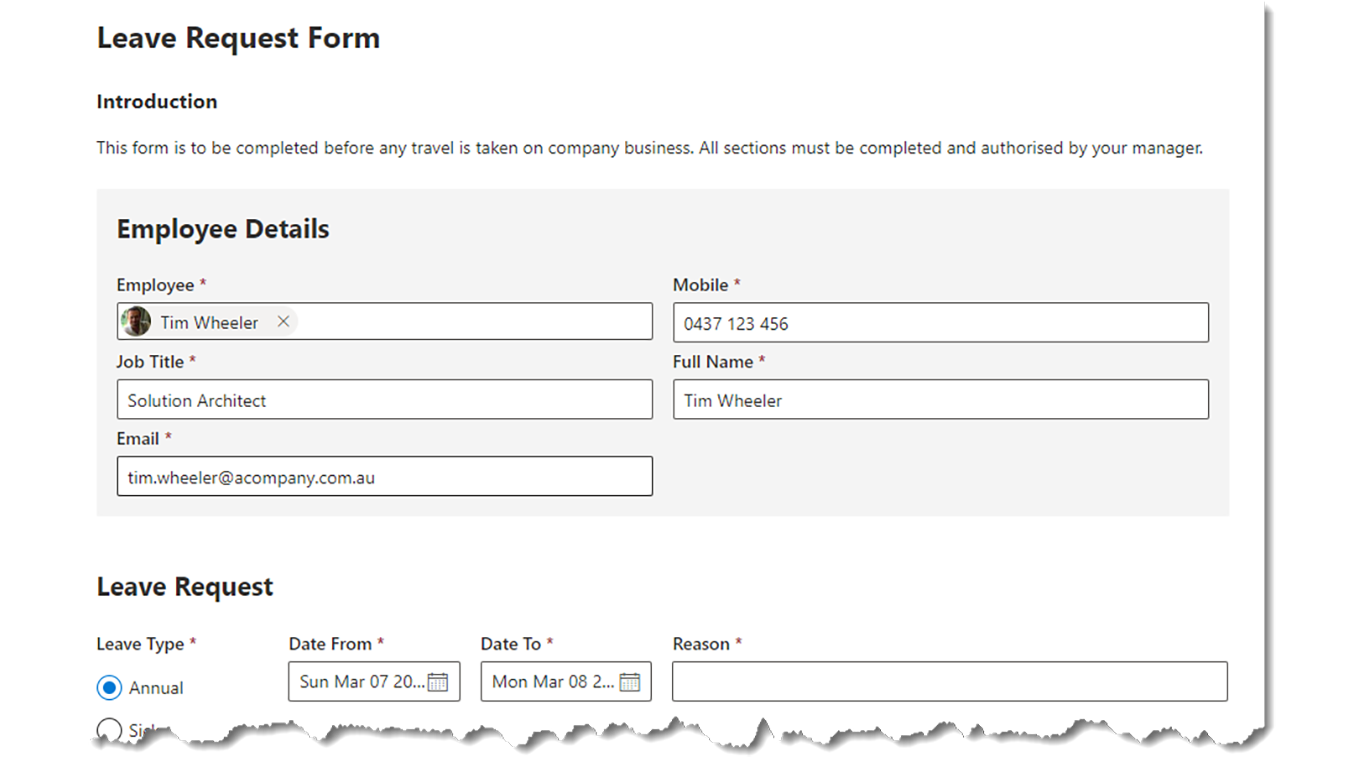Click the Full Name text field
Screen dimensions: 1366x768
940,400
